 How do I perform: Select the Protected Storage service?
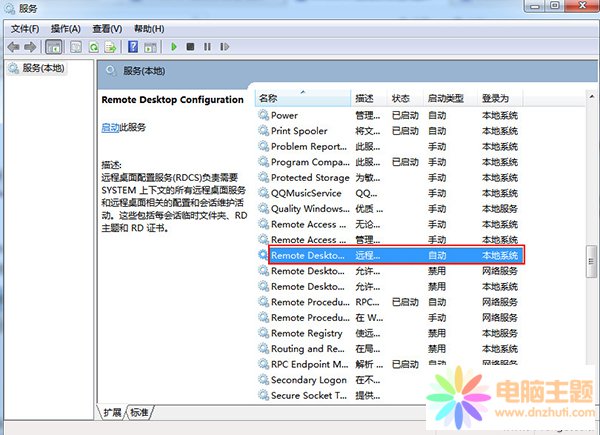[x=388, y=178]
